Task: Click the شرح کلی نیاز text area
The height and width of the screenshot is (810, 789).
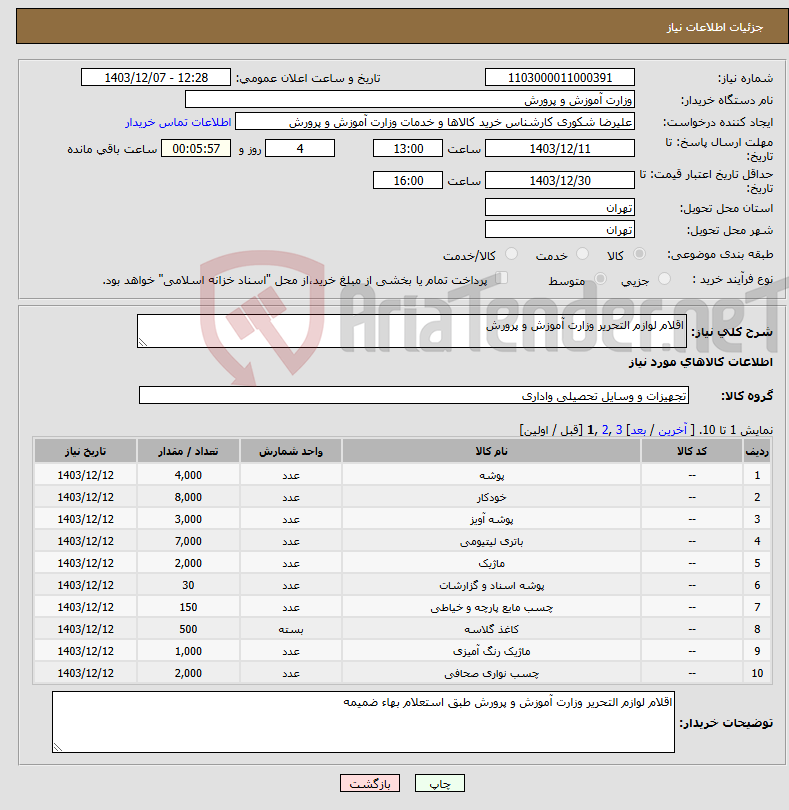Action: point(412,331)
